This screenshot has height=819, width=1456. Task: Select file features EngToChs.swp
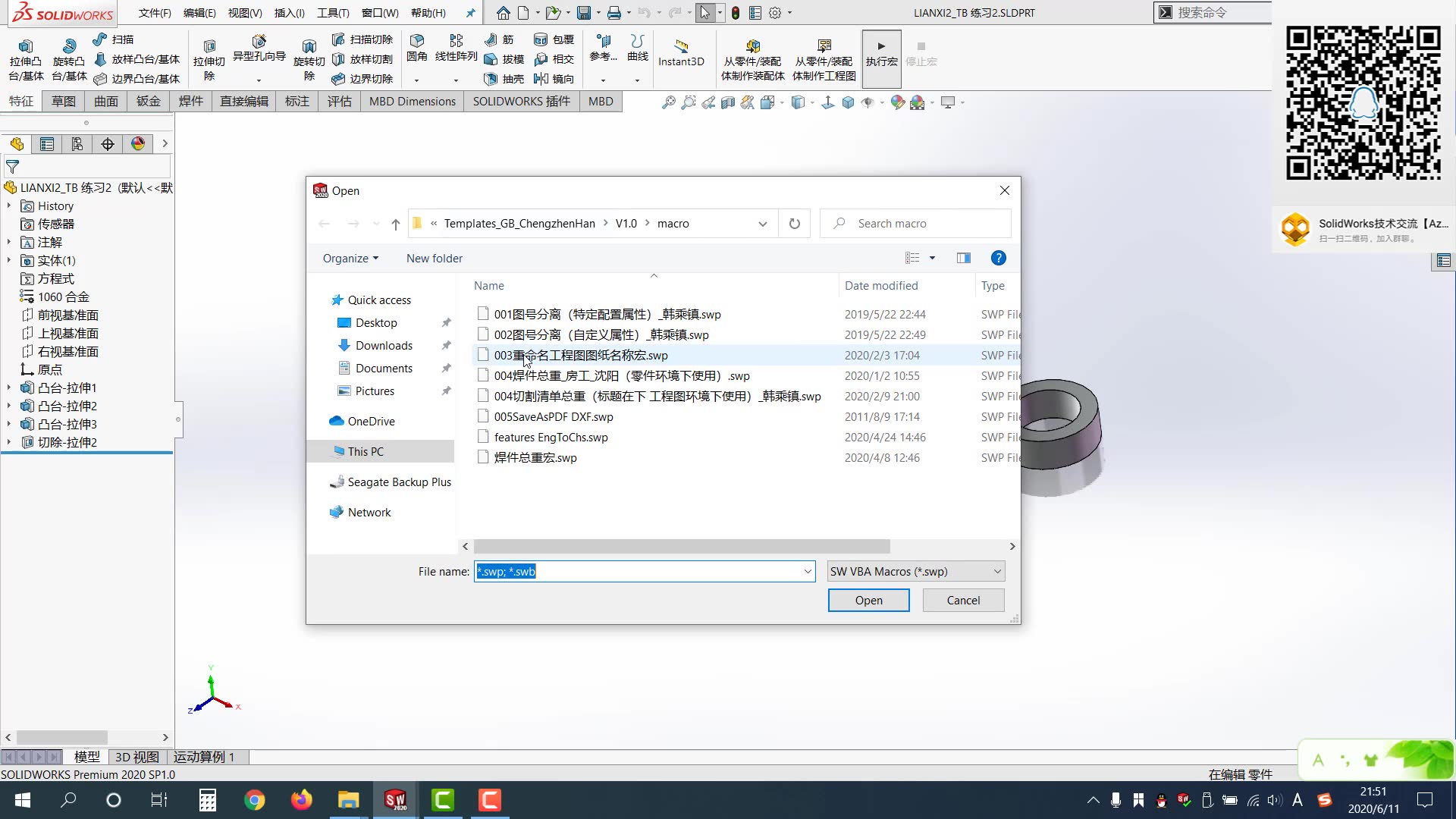551,437
